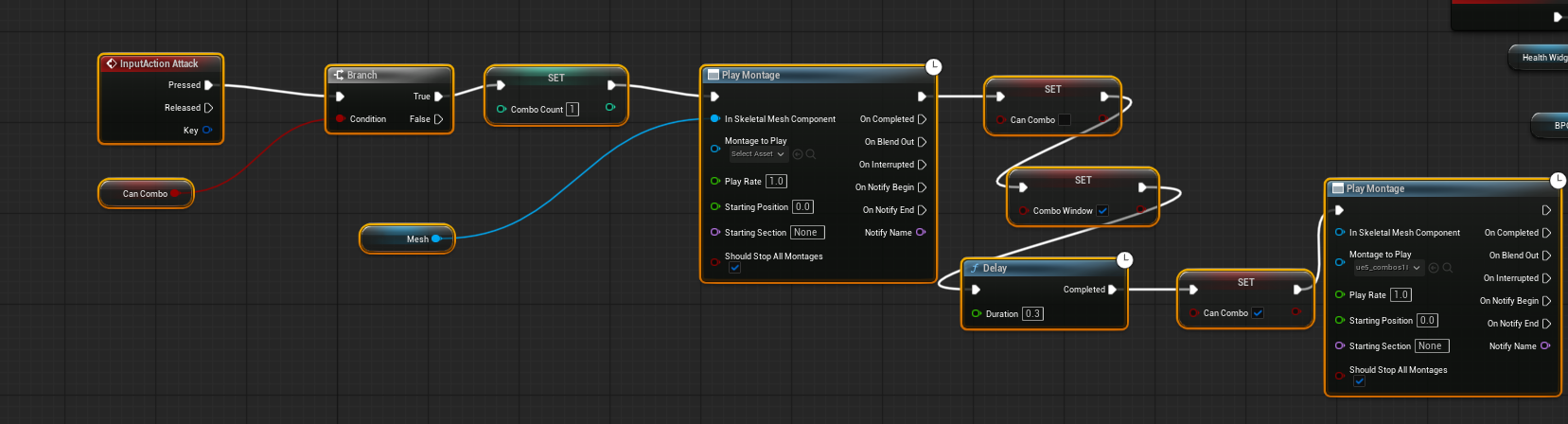Click the Can Combo variable's red output pin
The width and height of the screenshot is (1568, 424).
(x=175, y=193)
